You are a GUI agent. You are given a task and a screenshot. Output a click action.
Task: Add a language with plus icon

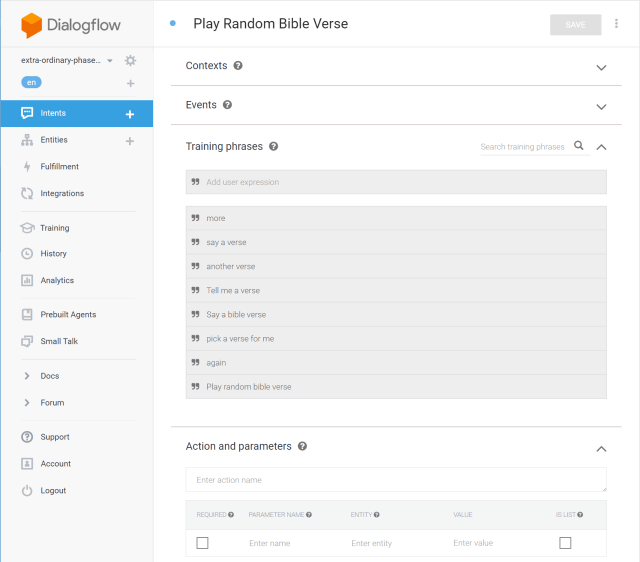coord(130,83)
